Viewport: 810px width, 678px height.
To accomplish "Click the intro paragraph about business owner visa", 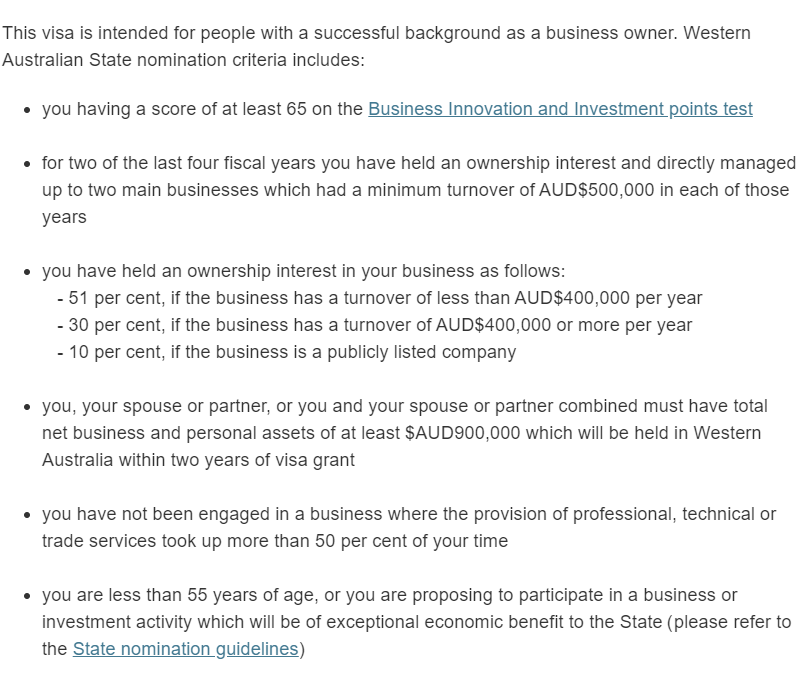I will (376, 47).
